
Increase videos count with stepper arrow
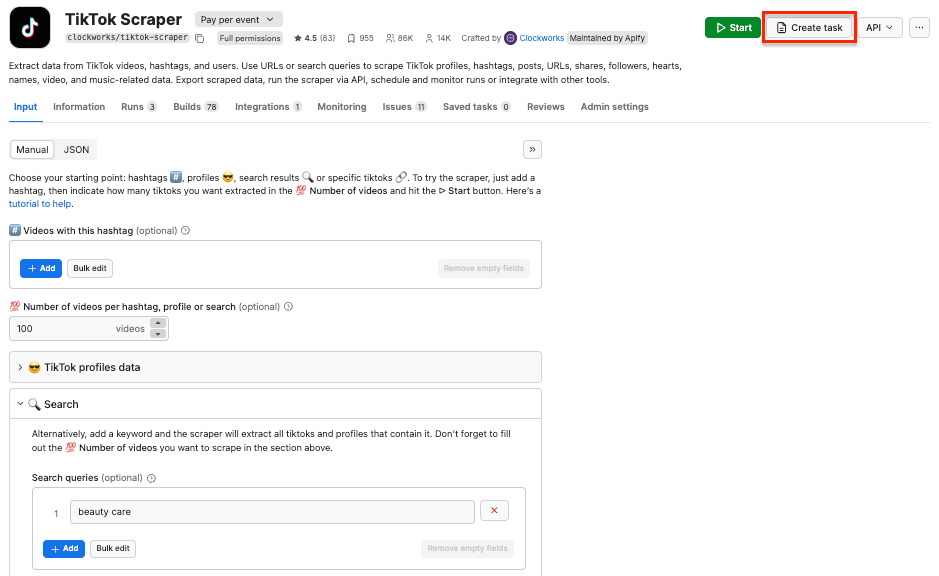(158, 322)
